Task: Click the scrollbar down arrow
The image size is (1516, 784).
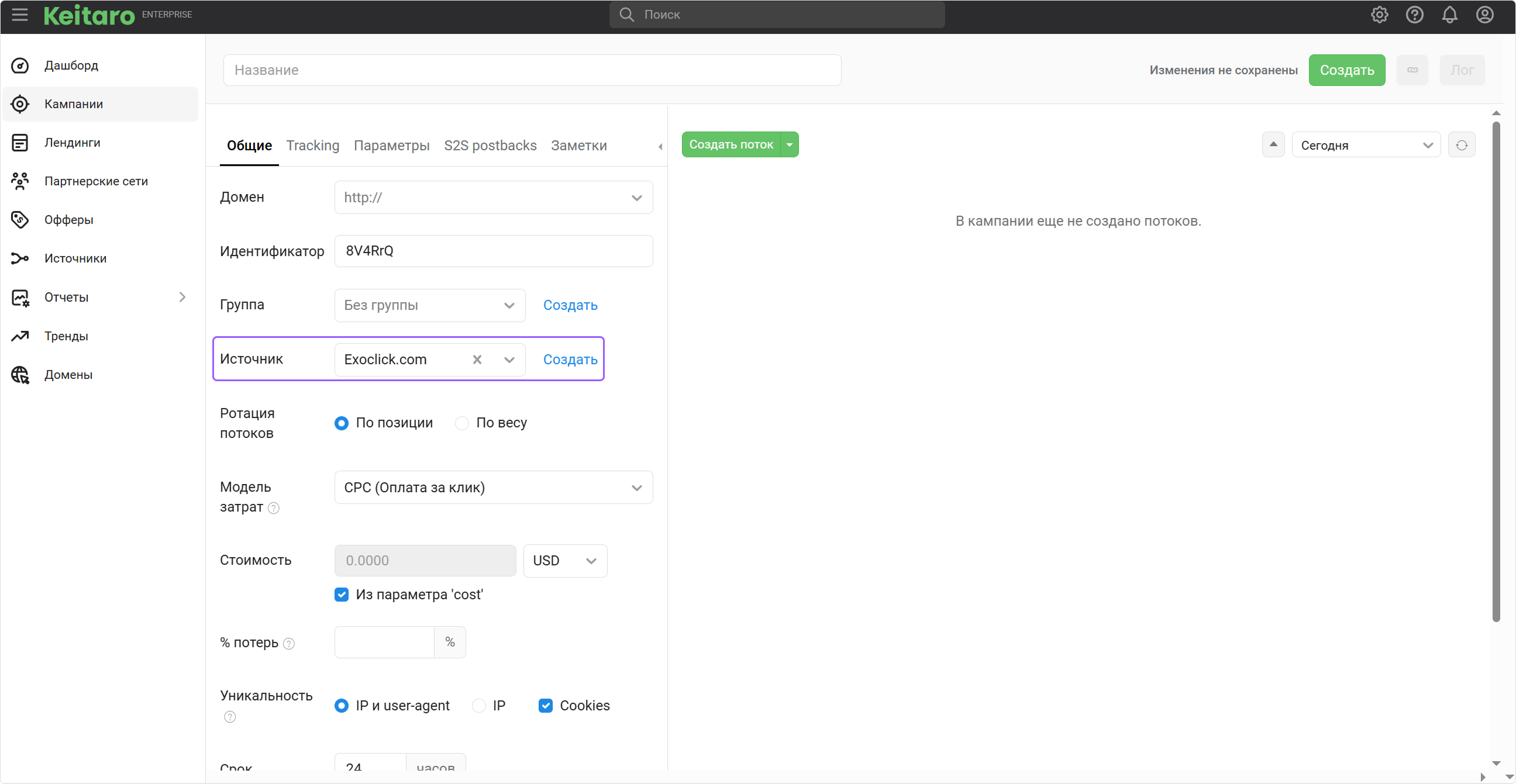Action: [x=1496, y=764]
